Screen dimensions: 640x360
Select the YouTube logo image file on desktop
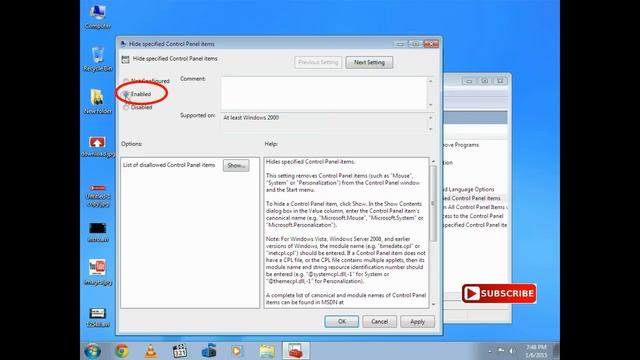(98, 272)
